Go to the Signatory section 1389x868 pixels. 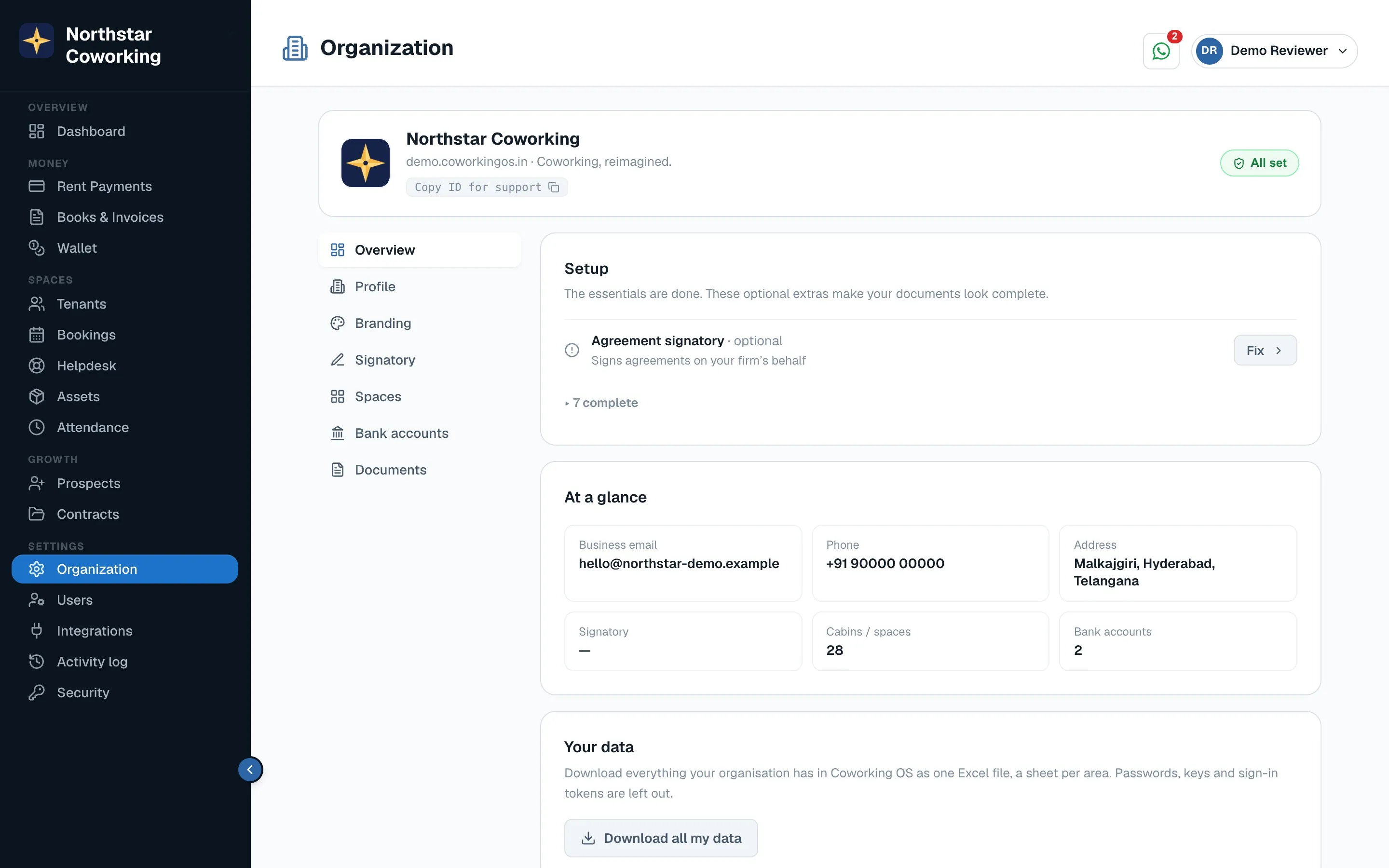[x=420, y=360]
